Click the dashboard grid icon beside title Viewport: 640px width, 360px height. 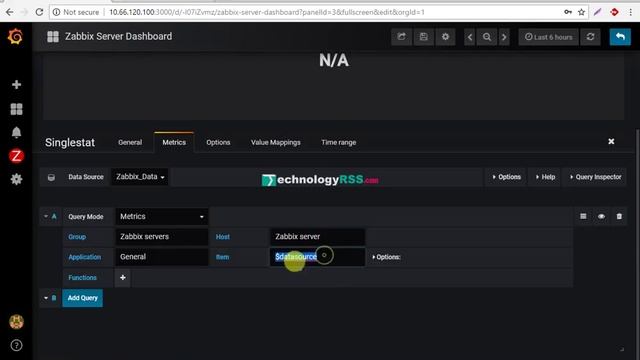[x=53, y=37]
